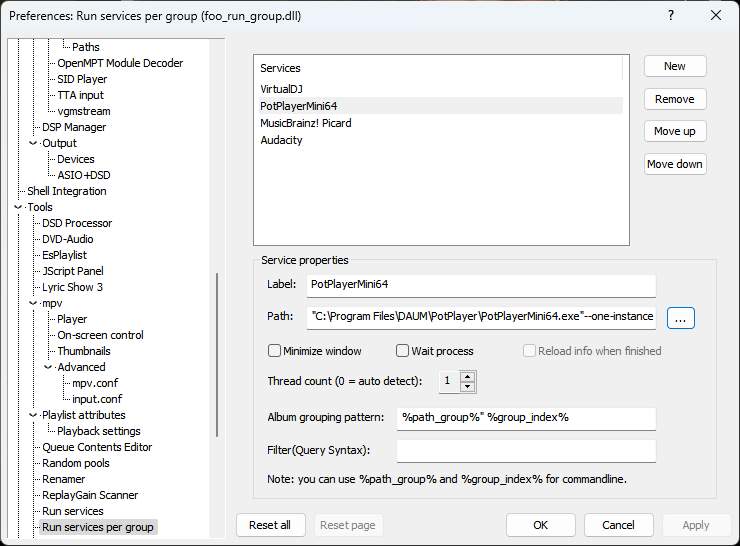Edit the Album grouping pattern field
This screenshot has height=546, width=740.
pyautogui.click(x=526, y=418)
